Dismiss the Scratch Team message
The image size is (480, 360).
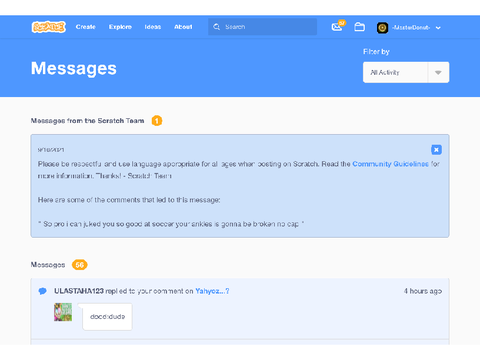point(436,150)
